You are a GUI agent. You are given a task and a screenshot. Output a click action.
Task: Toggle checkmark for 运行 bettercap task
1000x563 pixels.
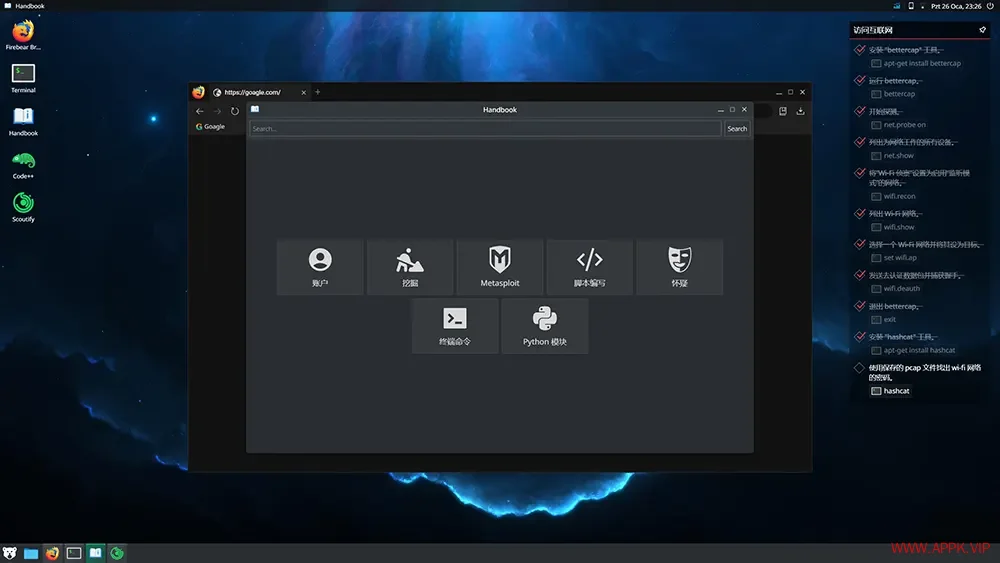tap(860, 80)
